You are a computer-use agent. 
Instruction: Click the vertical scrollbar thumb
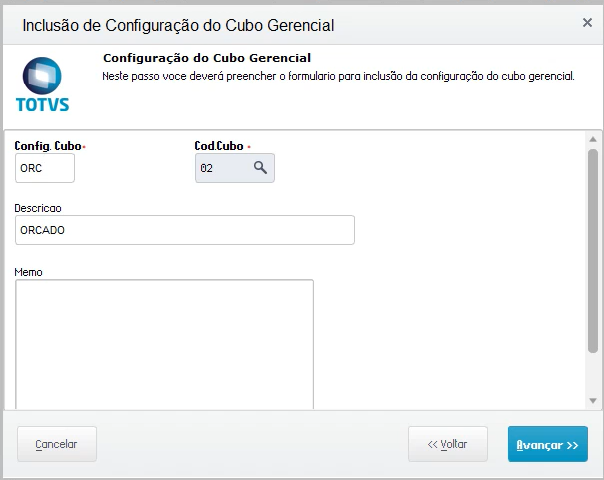point(593,251)
